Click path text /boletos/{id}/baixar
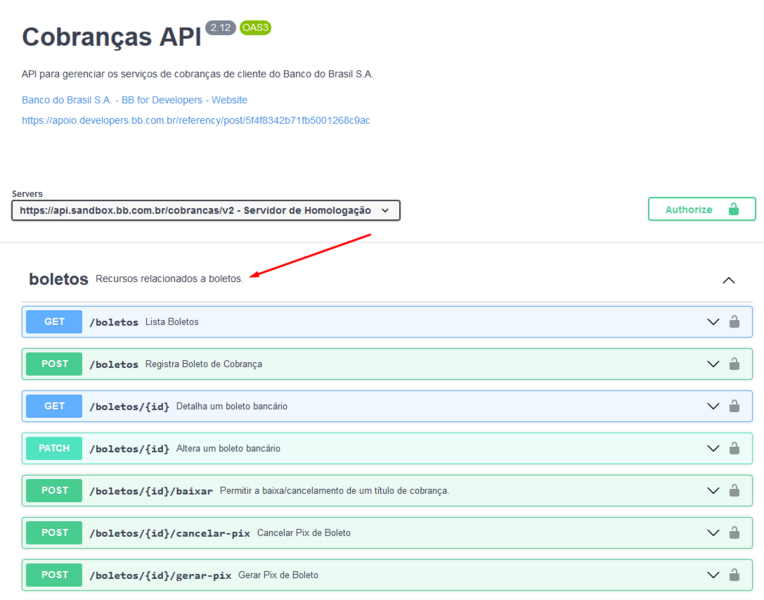The image size is (764, 600). click(x=151, y=491)
